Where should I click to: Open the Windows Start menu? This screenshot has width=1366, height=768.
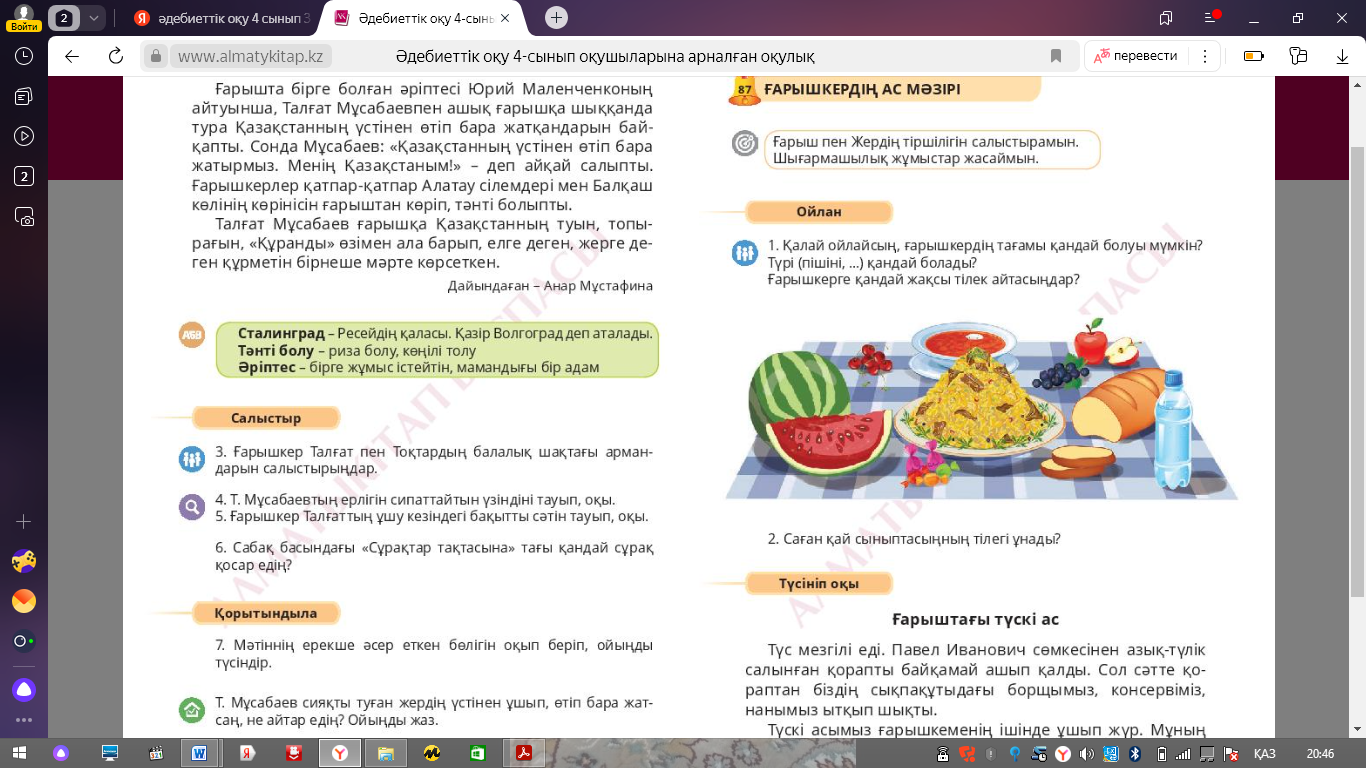coord(19,753)
